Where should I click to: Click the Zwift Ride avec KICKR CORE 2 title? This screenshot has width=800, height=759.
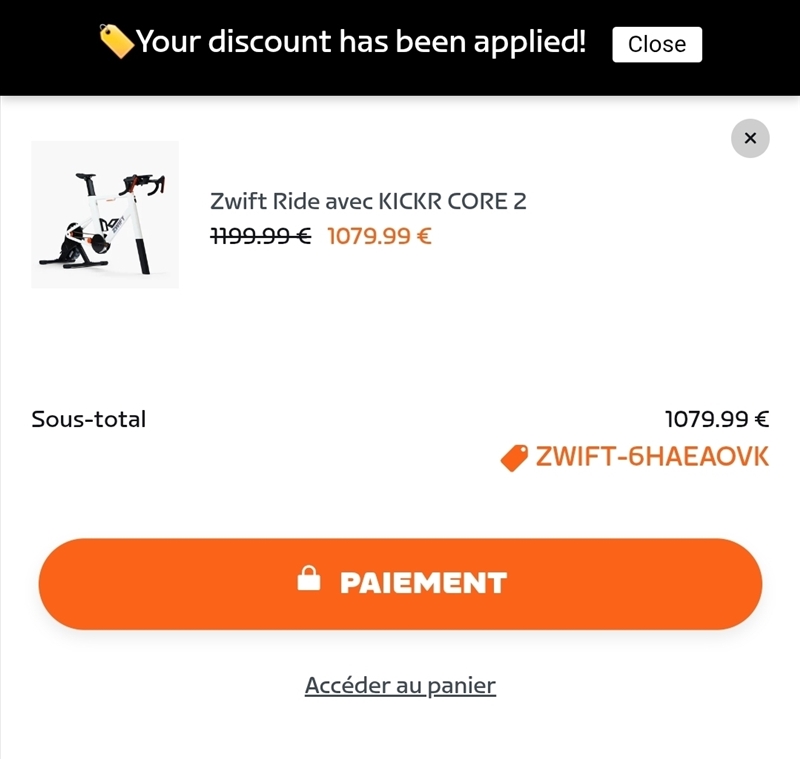point(367,201)
